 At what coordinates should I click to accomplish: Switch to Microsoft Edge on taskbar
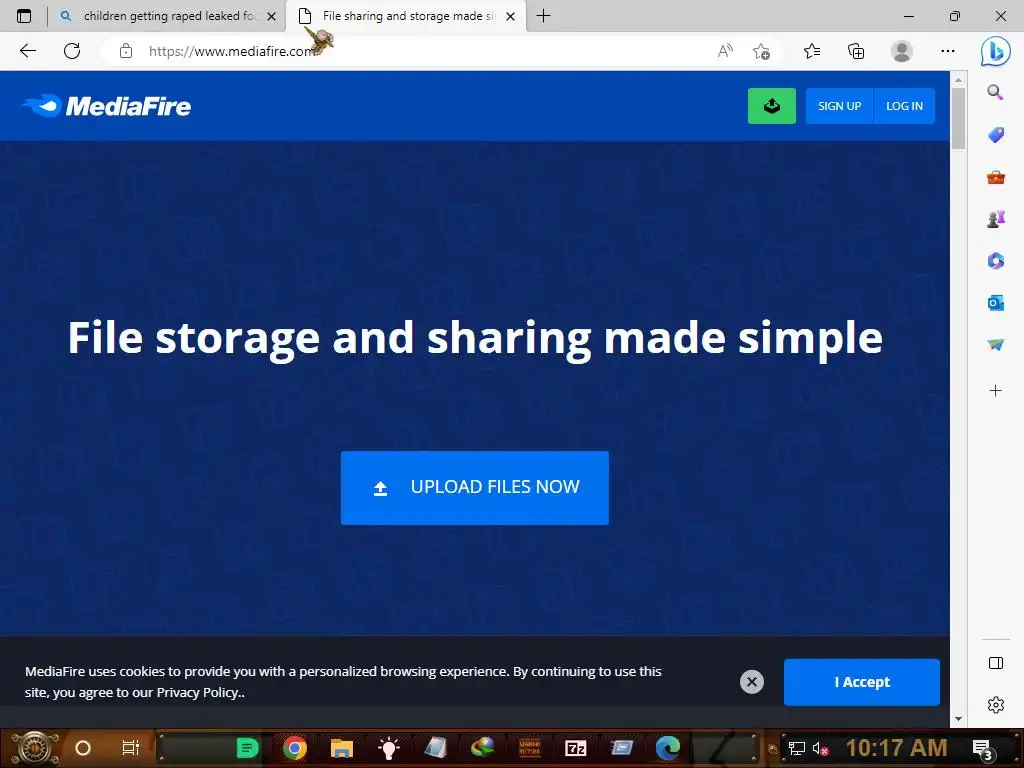668,748
